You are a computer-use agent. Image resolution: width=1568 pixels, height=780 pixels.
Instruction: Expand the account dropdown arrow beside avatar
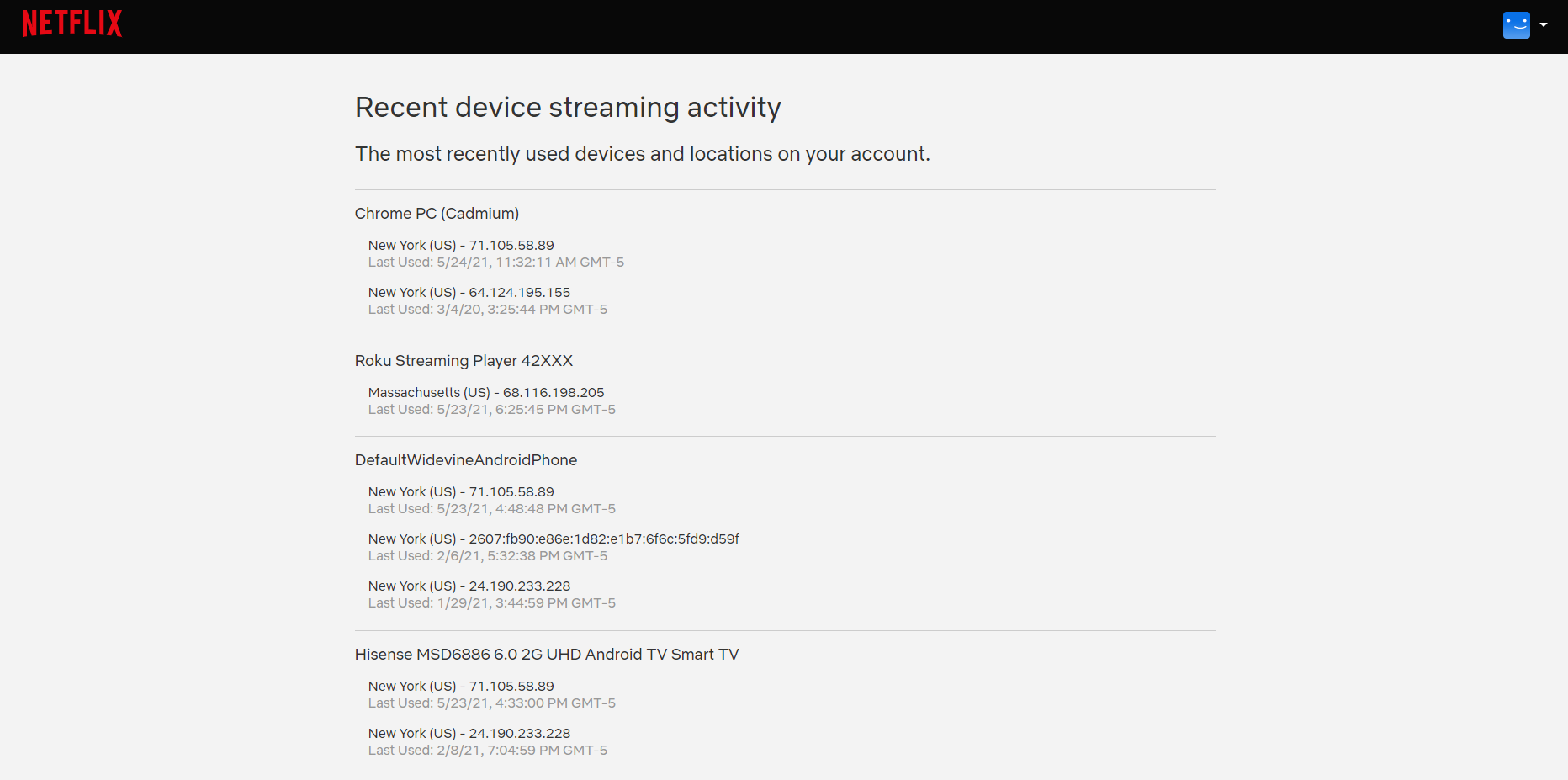coord(1544,25)
